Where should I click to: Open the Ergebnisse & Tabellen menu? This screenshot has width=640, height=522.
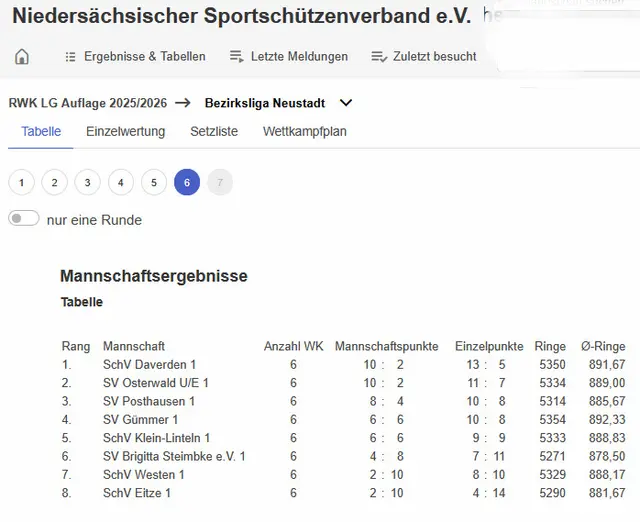144,57
